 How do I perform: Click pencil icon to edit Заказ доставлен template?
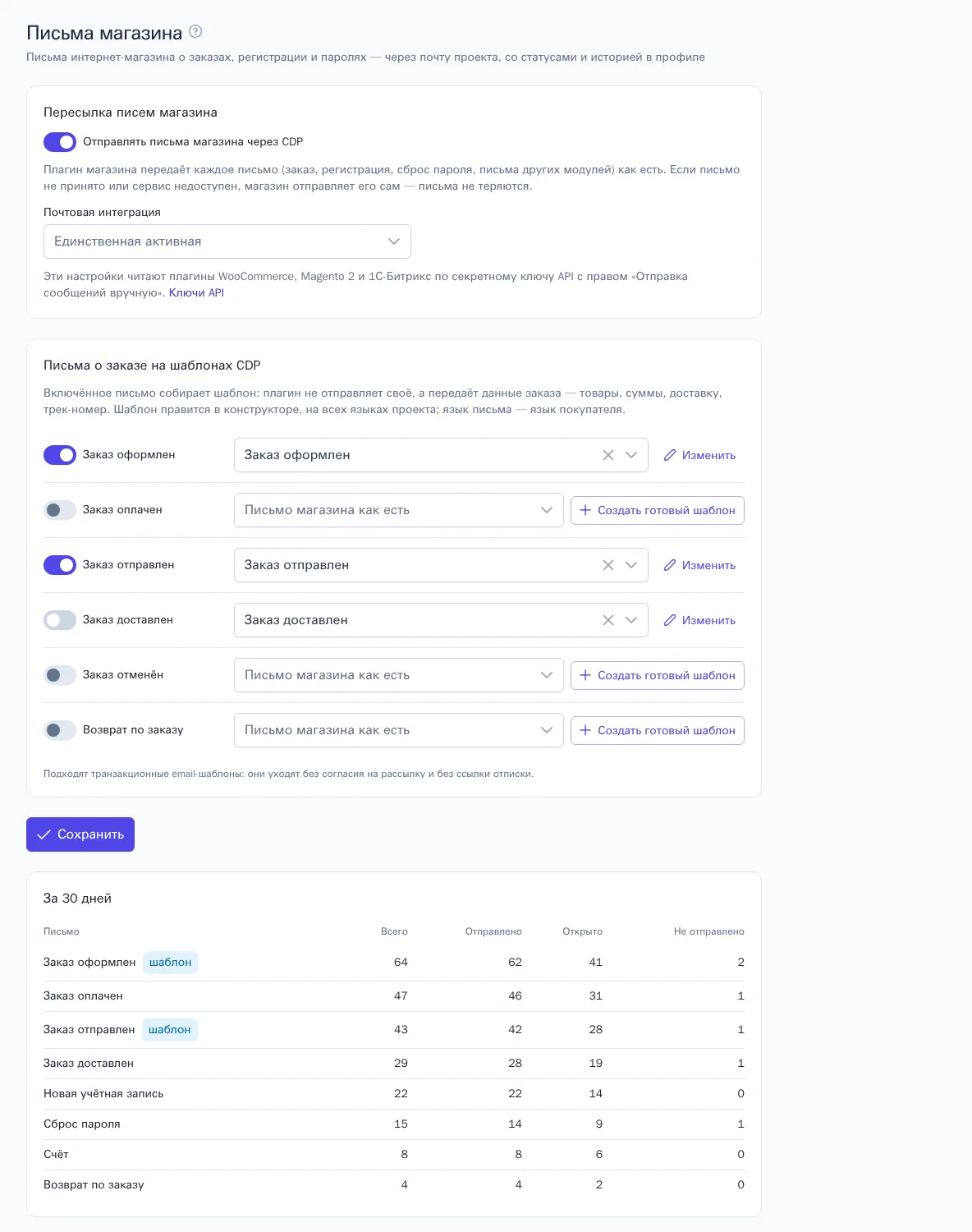pos(670,620)
